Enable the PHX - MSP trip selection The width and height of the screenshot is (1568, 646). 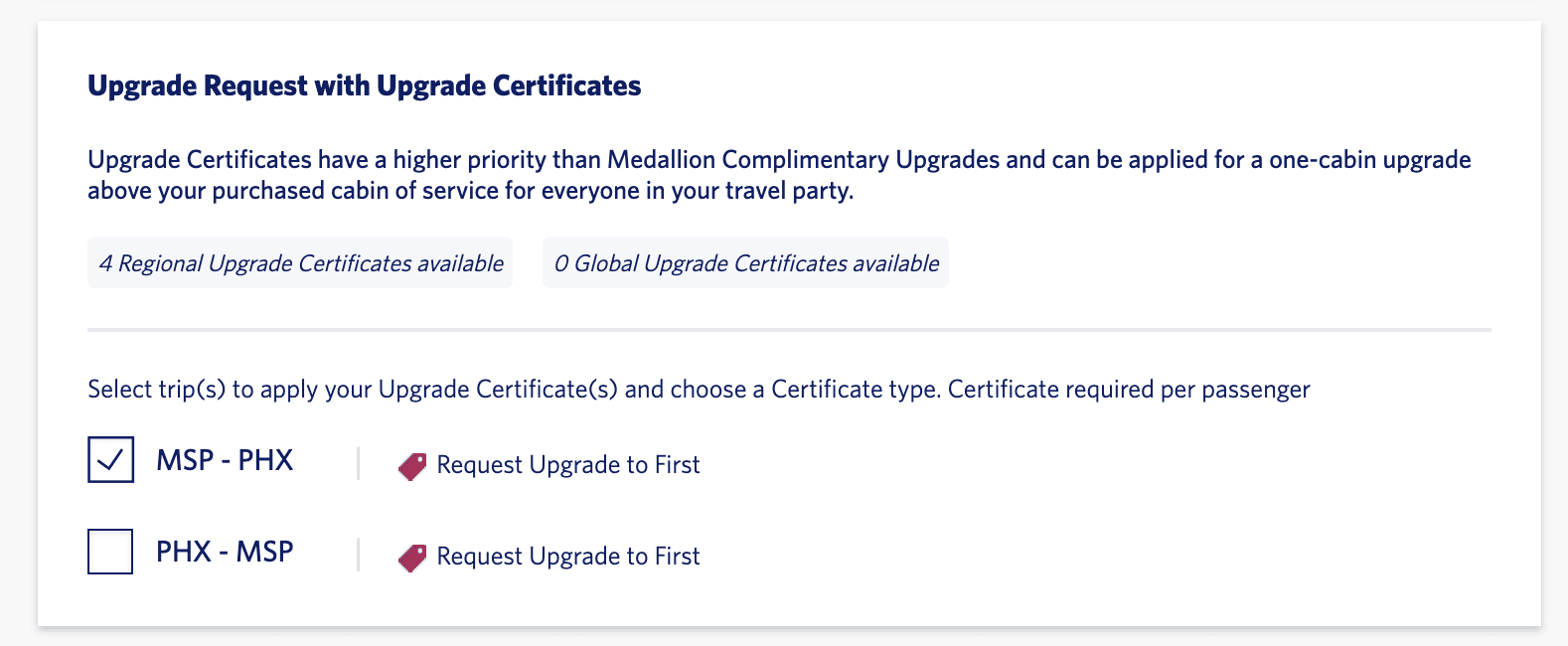(110, 552)
